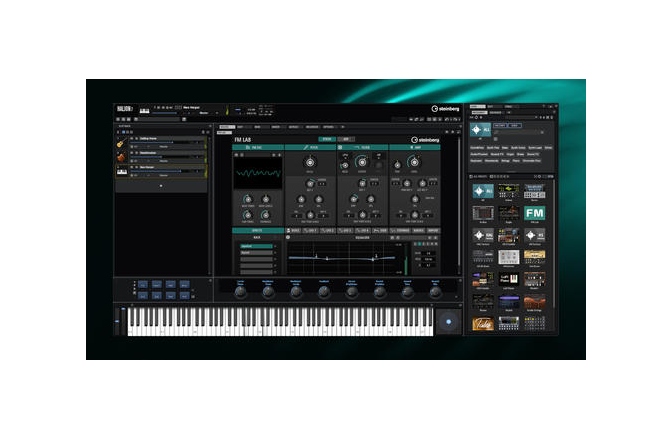The width and height of the screenshot is (672, 440).
Task: Select the piano keyboard icon slot
Action: click(x=122, y=171)
